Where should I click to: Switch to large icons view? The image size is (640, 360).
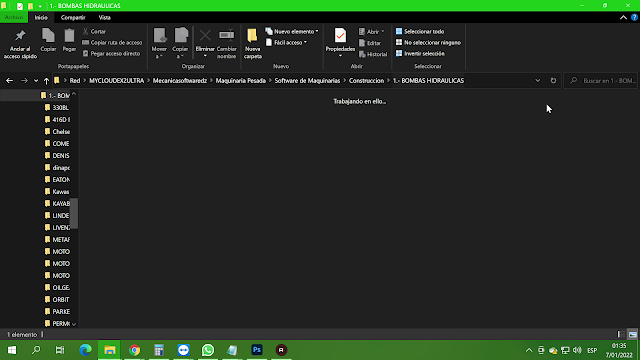(x=633, y=334)
